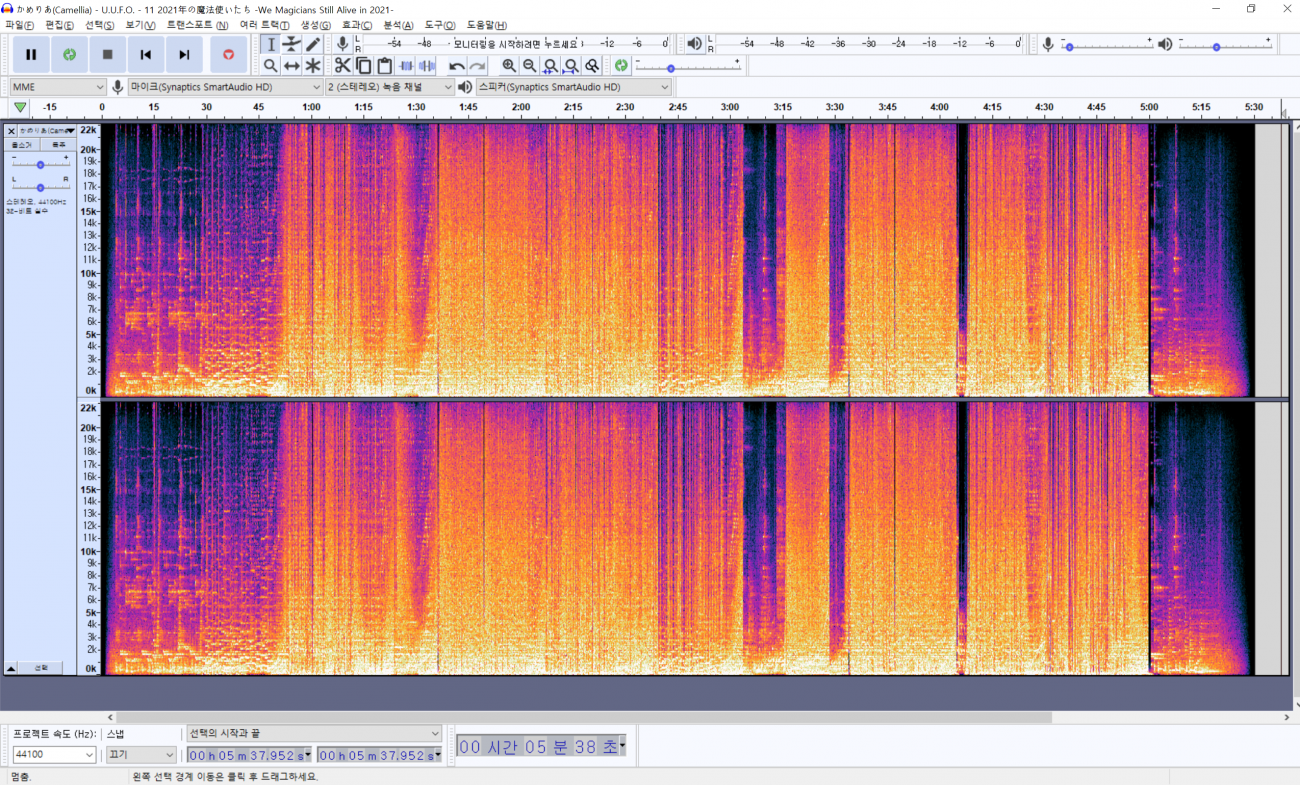Viewport: 1300px width, 785px height.
Task: Click the record meter microphone icon
Action: 342,44
